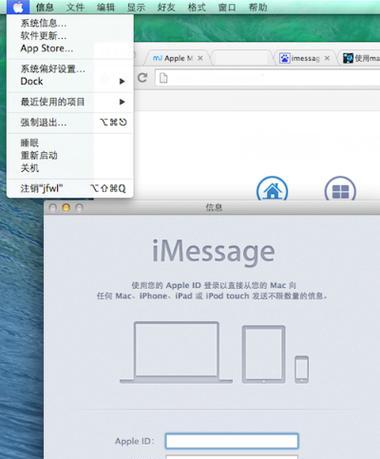380x459 pixels.
Task: Click the page icon in address bar
Action: (x=164, y=78)
